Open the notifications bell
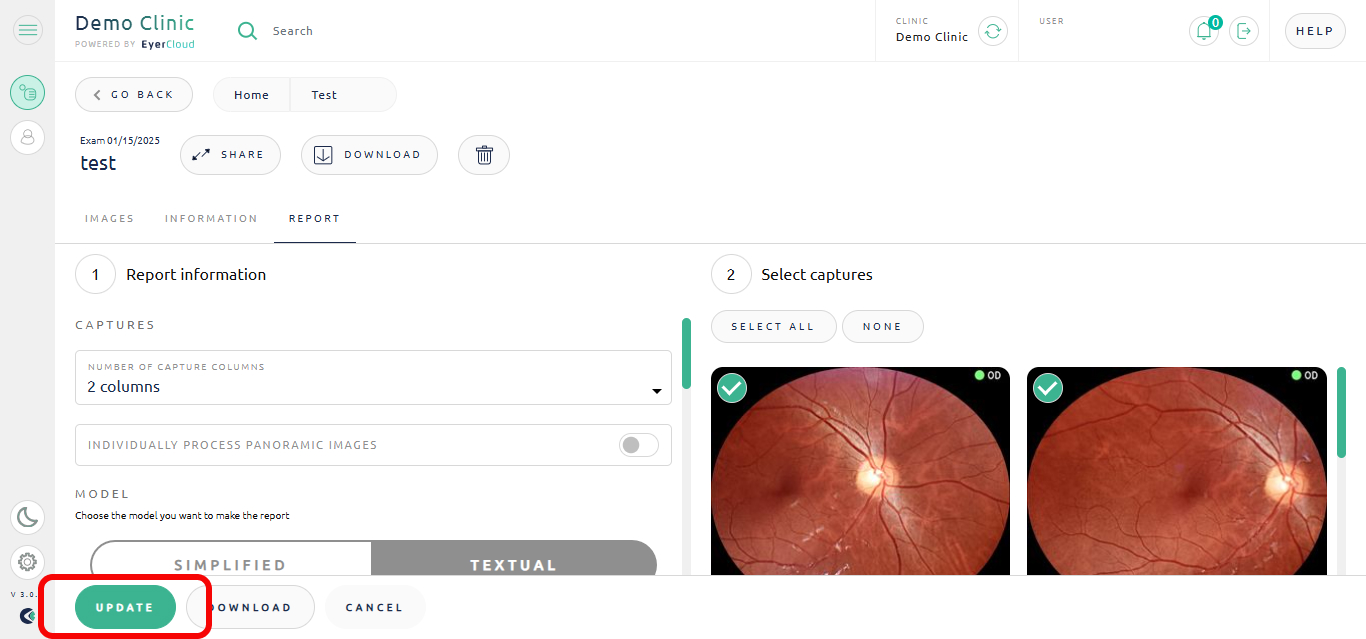 point(1204,31)
